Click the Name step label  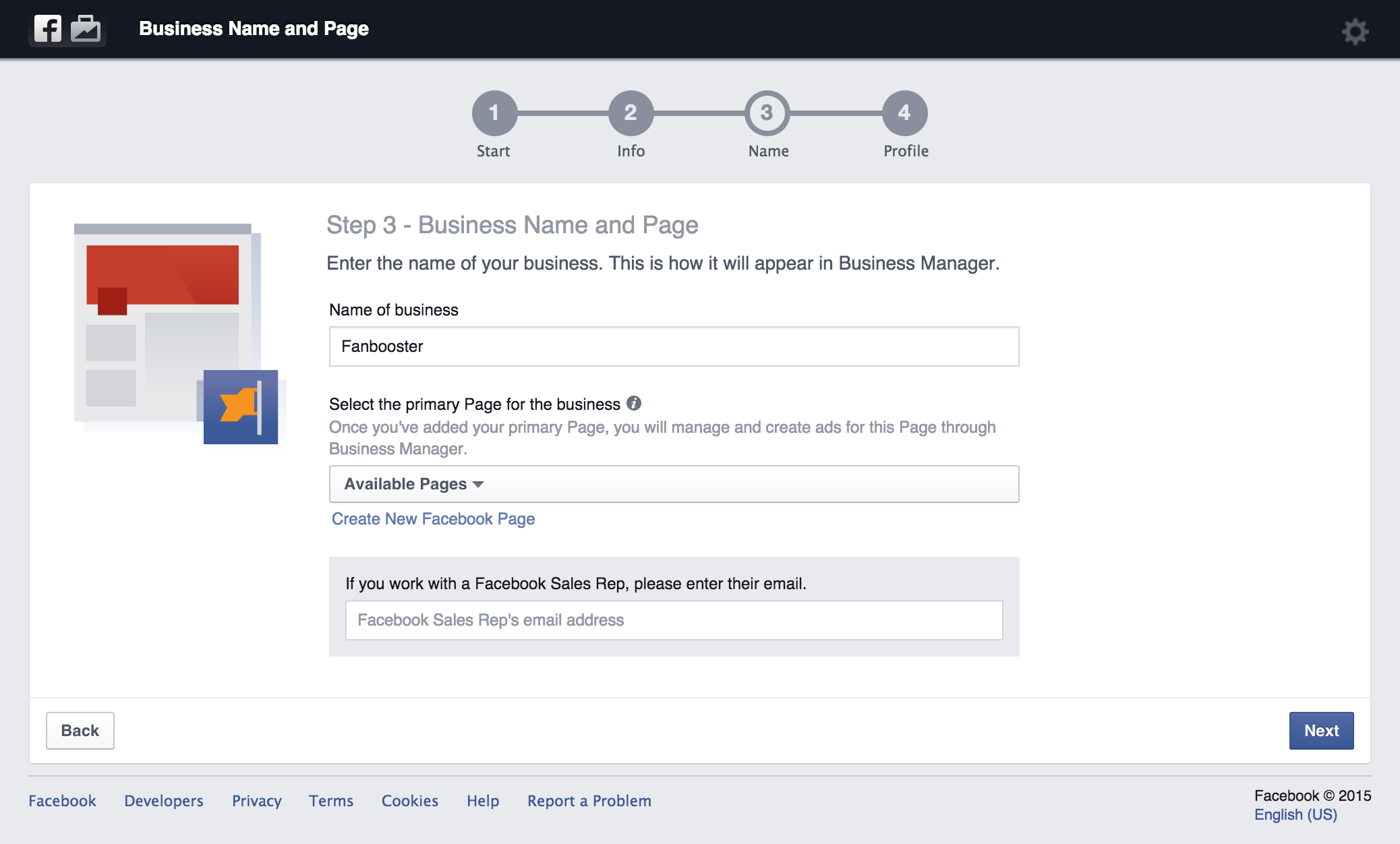point(768,151)
